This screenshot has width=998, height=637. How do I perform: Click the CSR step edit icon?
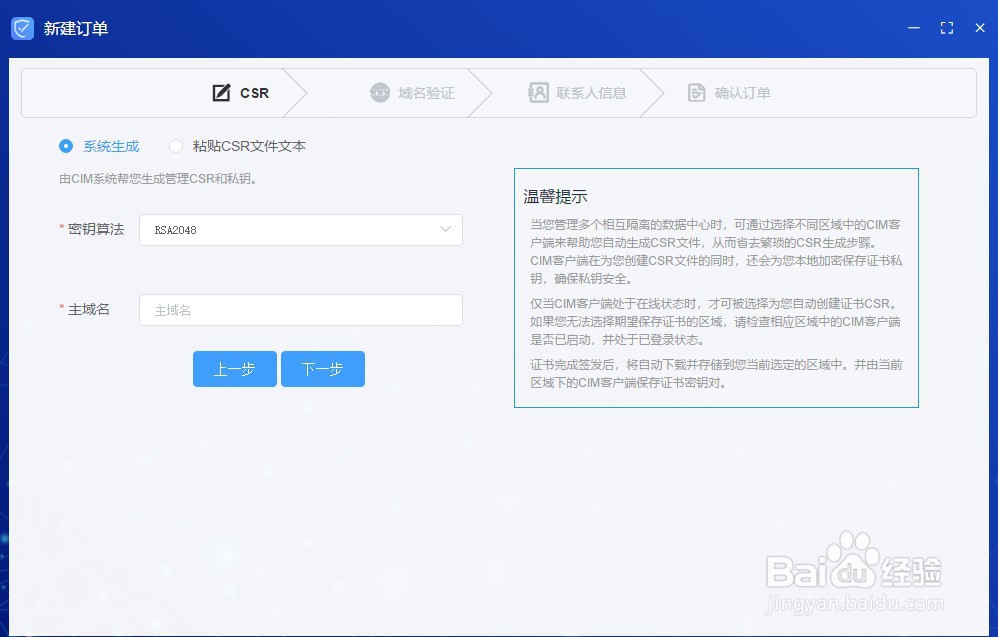221,93
